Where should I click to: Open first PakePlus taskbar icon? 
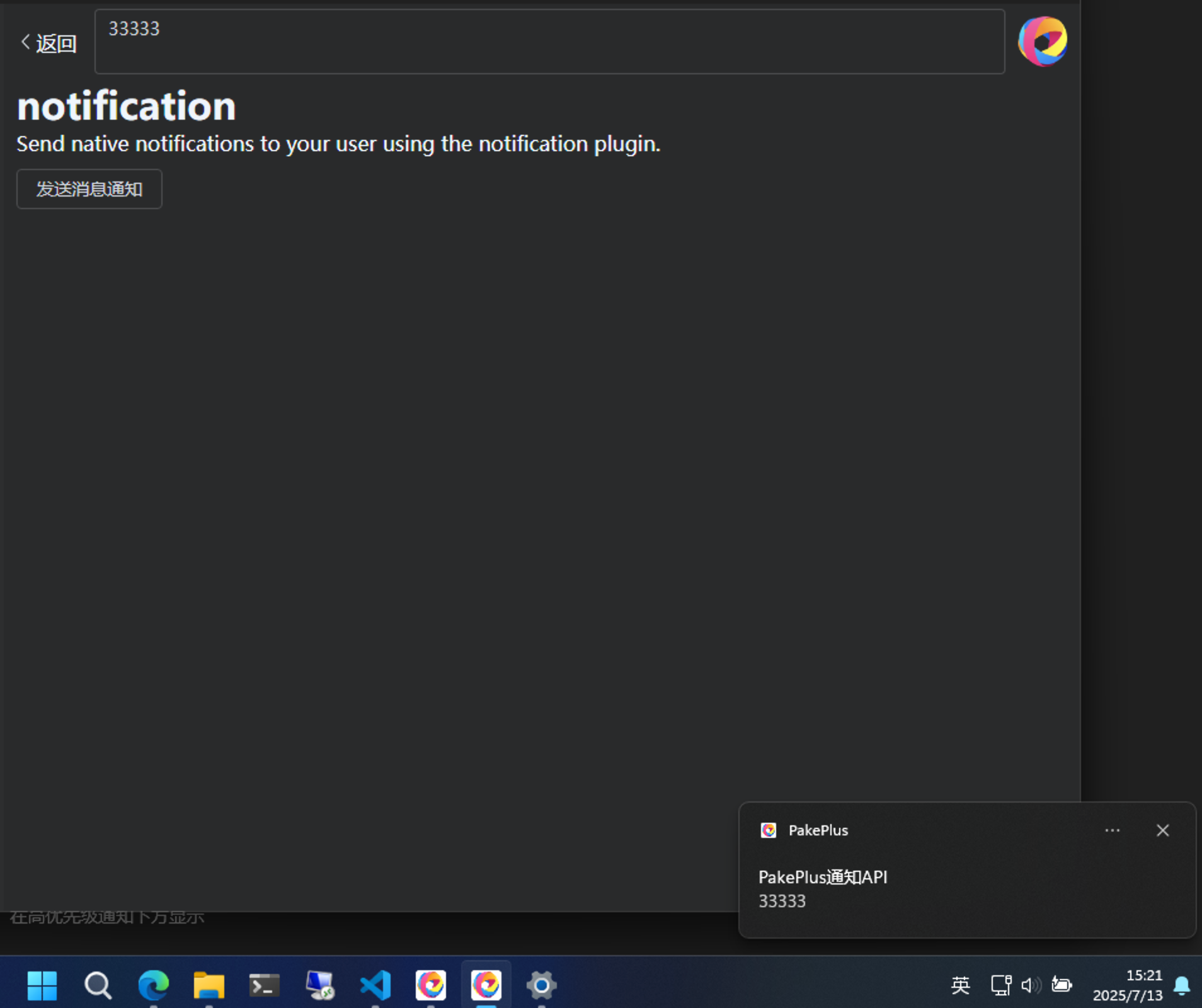(431, 985)
